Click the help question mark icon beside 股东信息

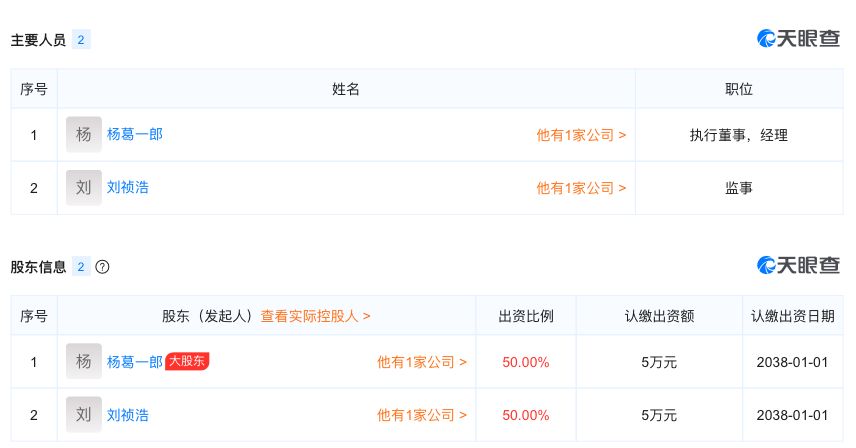pyautogui.click(x=102, y=267)
